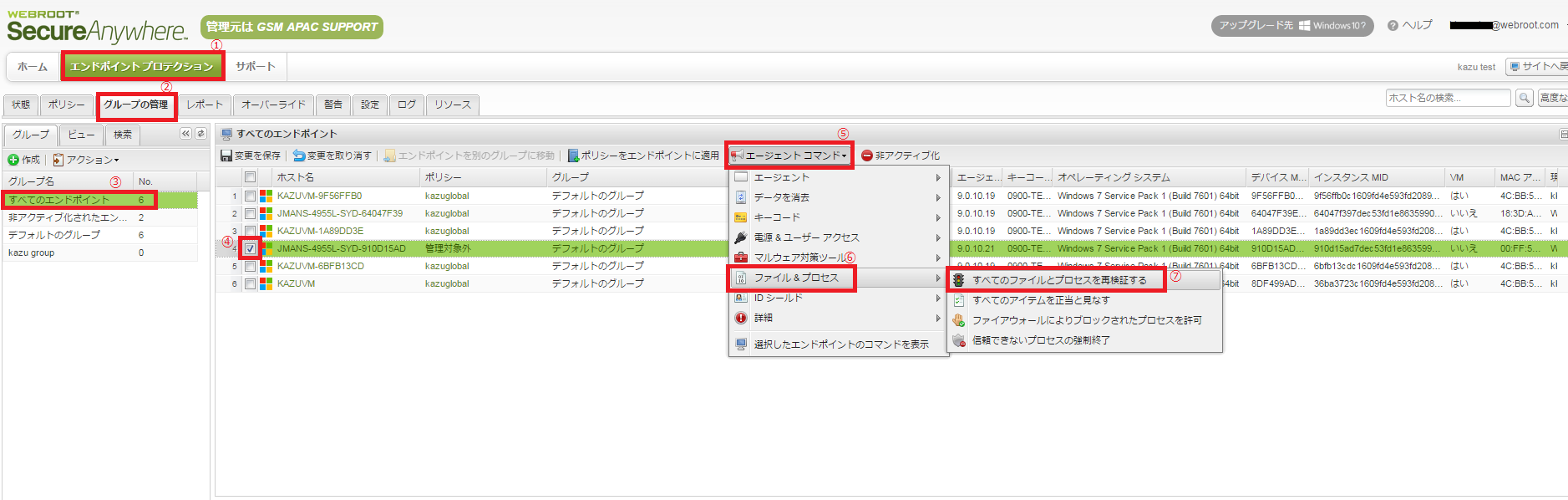
Task: Check the box for KAZUVM-9F56FFB0
Action: point(250,196)
